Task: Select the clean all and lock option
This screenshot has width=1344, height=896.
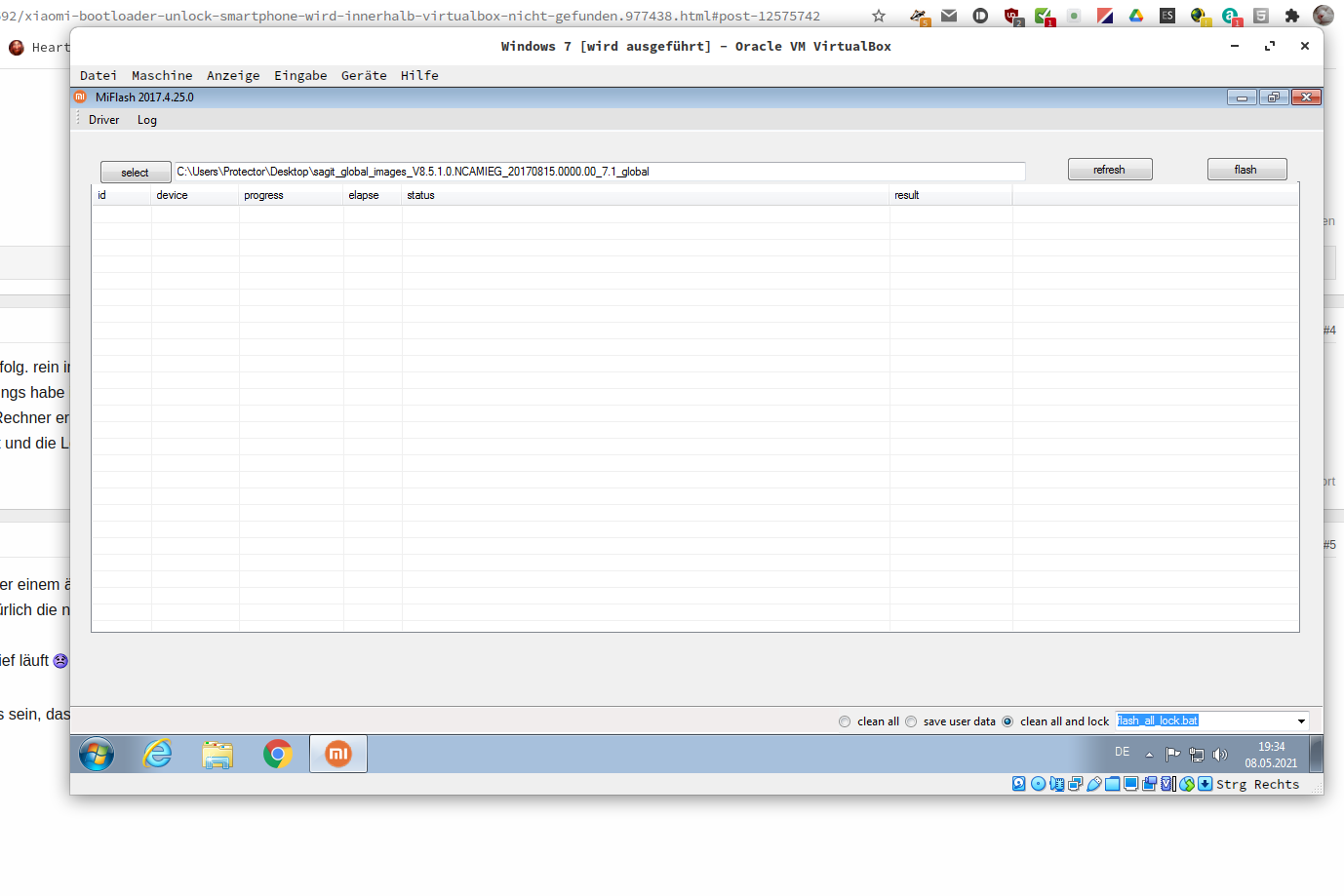Action: coord(1008,721)
